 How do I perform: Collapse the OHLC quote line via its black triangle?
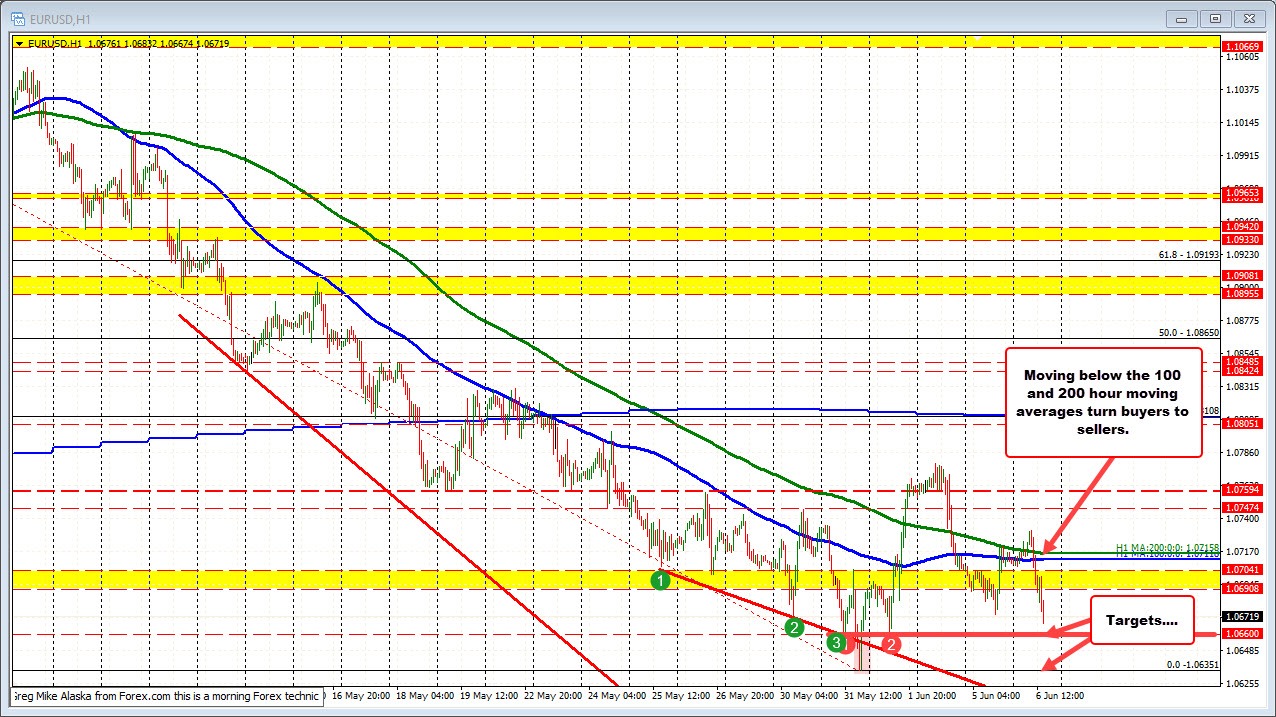(20, 43)
